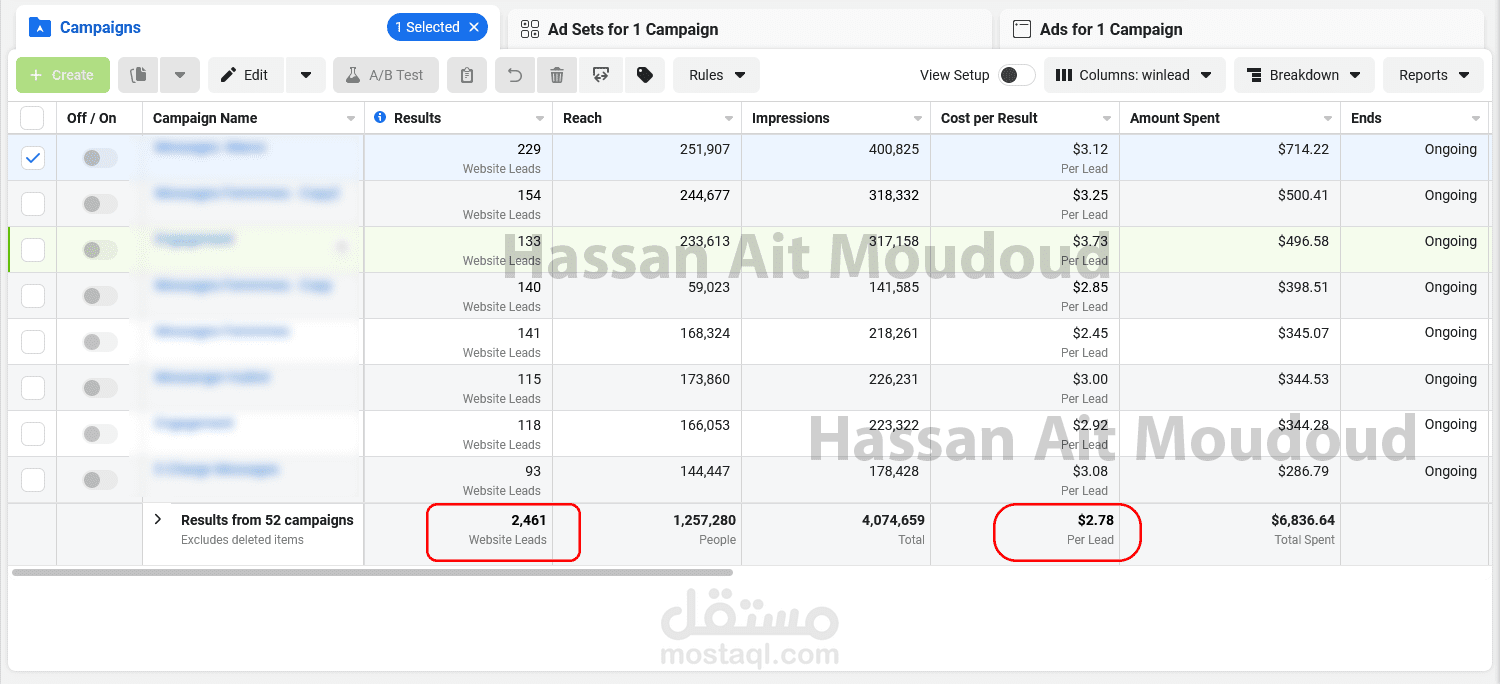Click the 4,074,659 Total impressions value
The width and height of the screenshot is (1500, 684).
click(x=893, y=520)
